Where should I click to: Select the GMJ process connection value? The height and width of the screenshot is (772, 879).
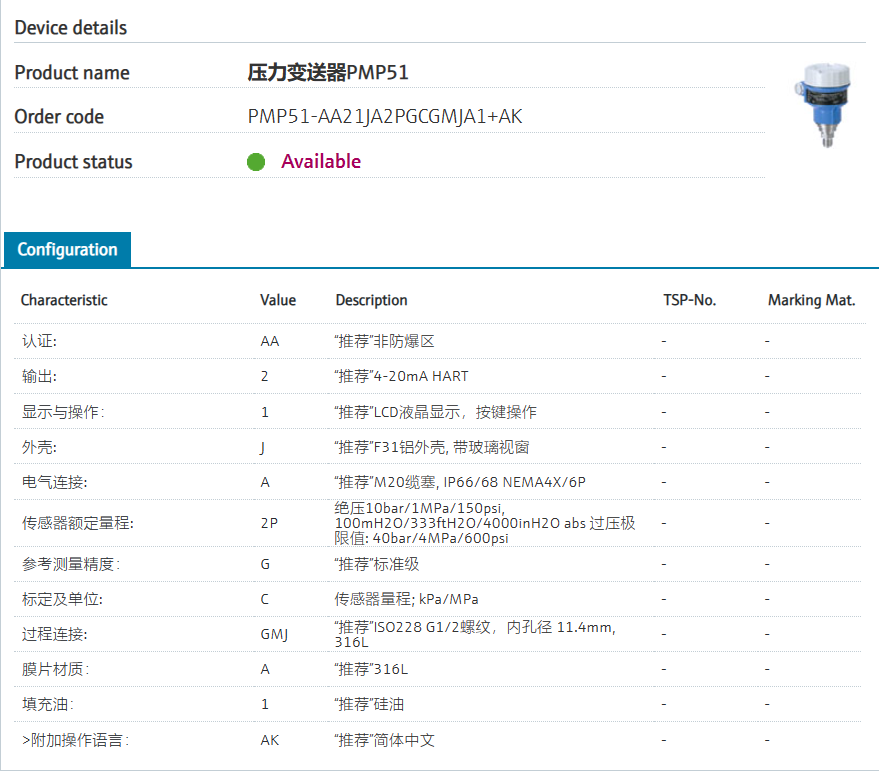coord(274,634)
